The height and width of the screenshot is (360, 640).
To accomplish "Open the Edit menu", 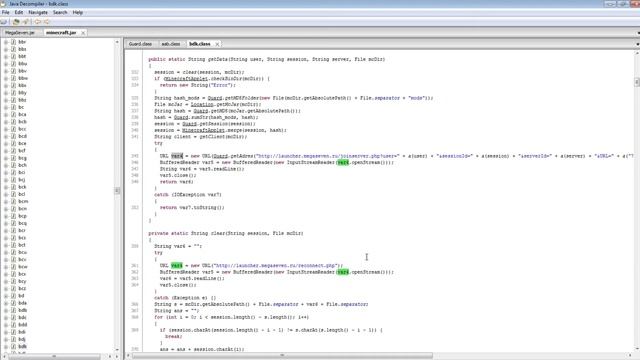I will pos(19,13).
